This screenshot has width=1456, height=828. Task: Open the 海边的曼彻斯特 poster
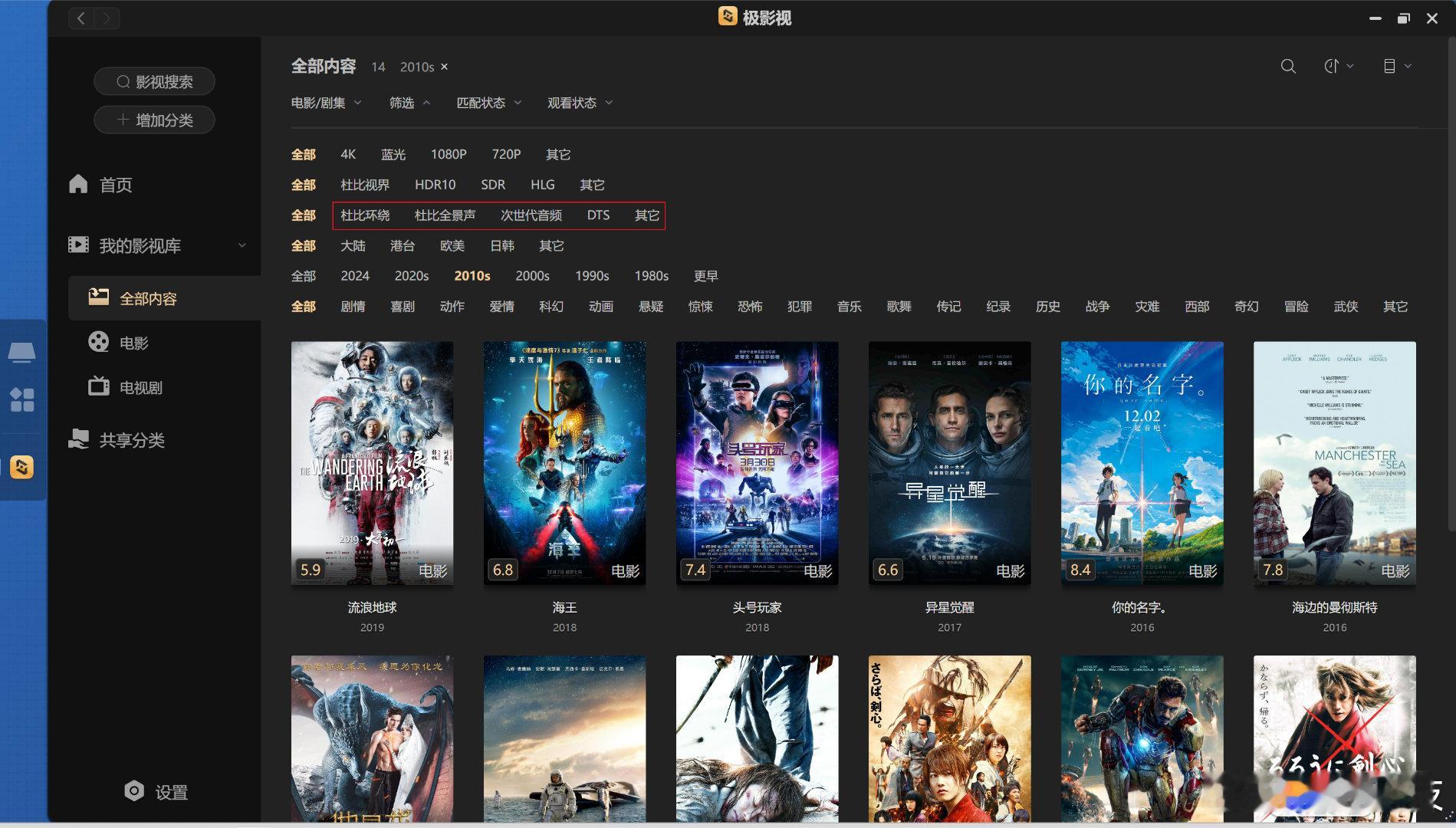(1334, 463)
